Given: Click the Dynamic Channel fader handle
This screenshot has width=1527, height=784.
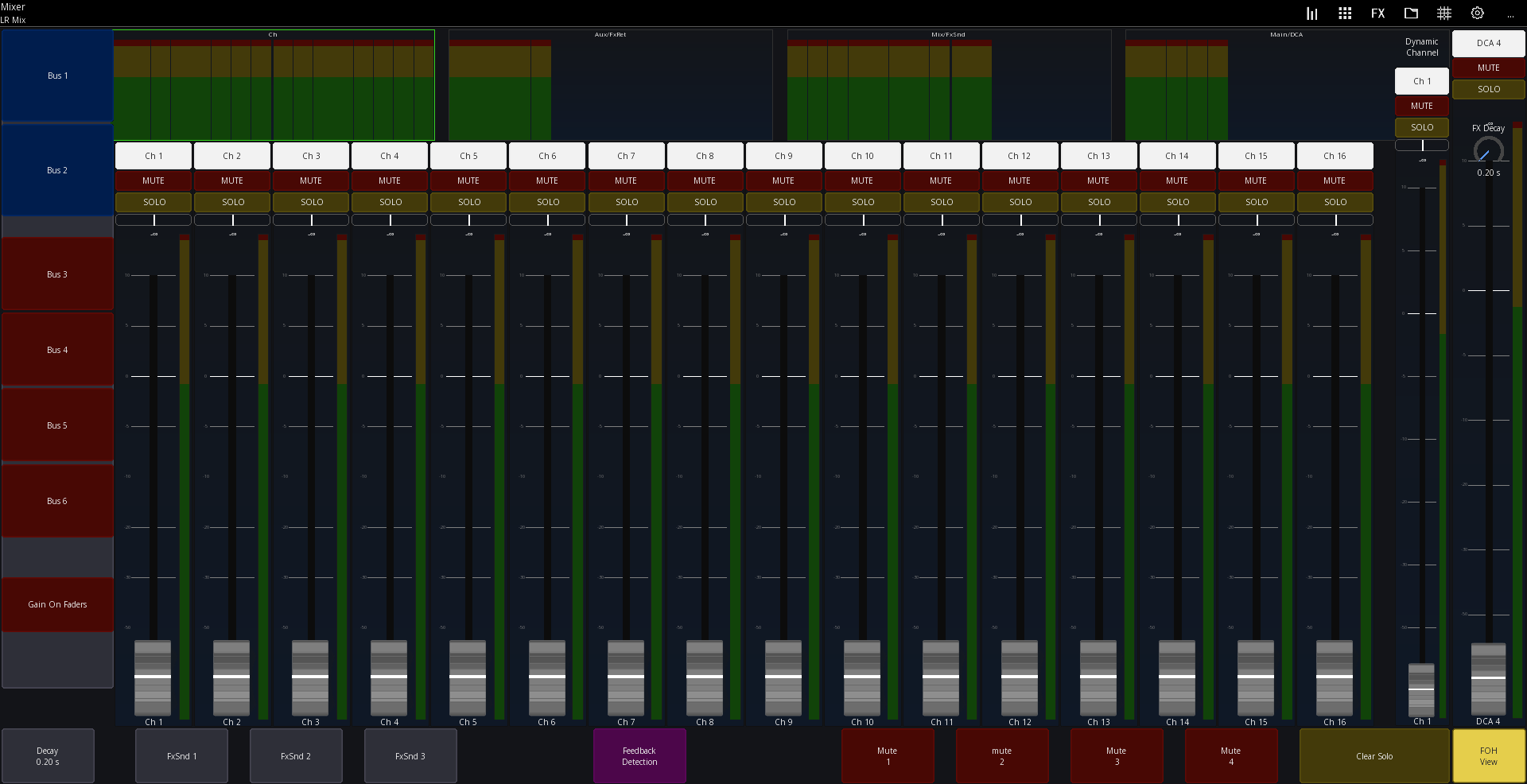Looking at the screenshot, I should 1421,689.
